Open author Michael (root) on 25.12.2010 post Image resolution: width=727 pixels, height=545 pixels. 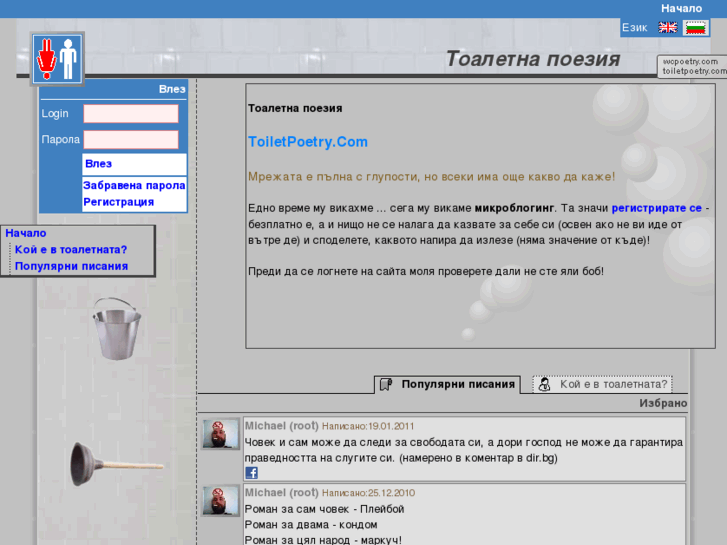pos(281,493)
